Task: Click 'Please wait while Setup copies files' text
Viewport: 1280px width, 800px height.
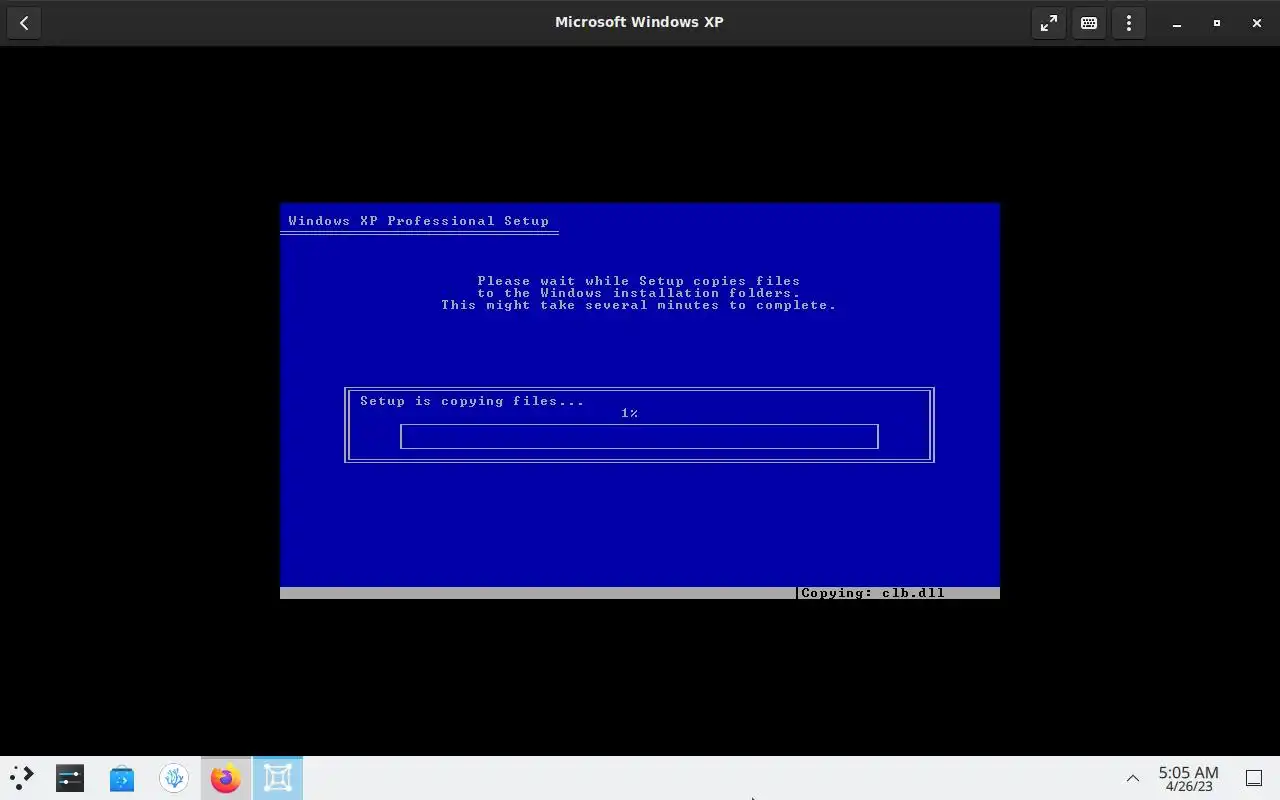Action: 639,281
